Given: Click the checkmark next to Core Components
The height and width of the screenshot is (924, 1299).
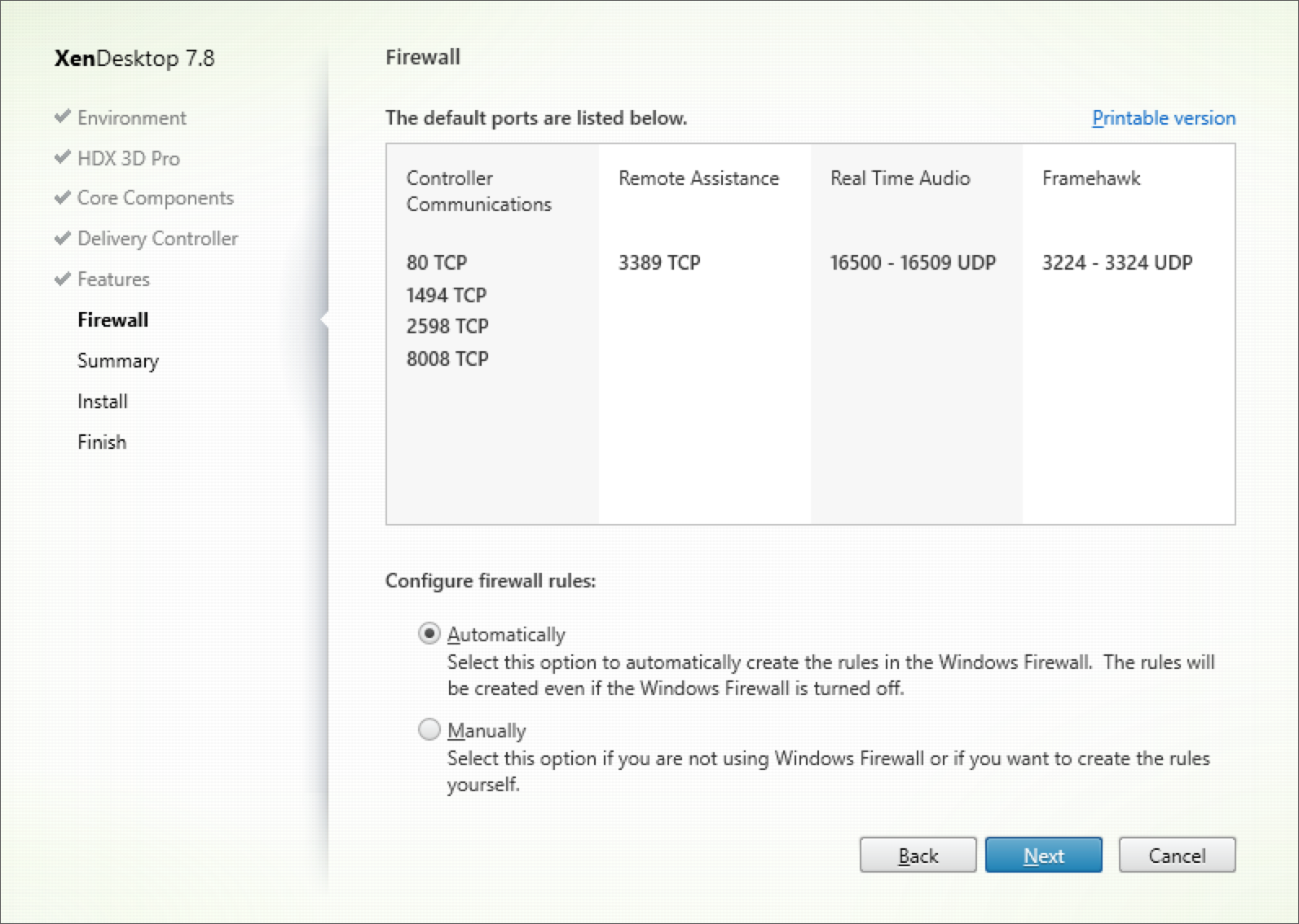Looking at the screenshot, I should pos(62,197).
